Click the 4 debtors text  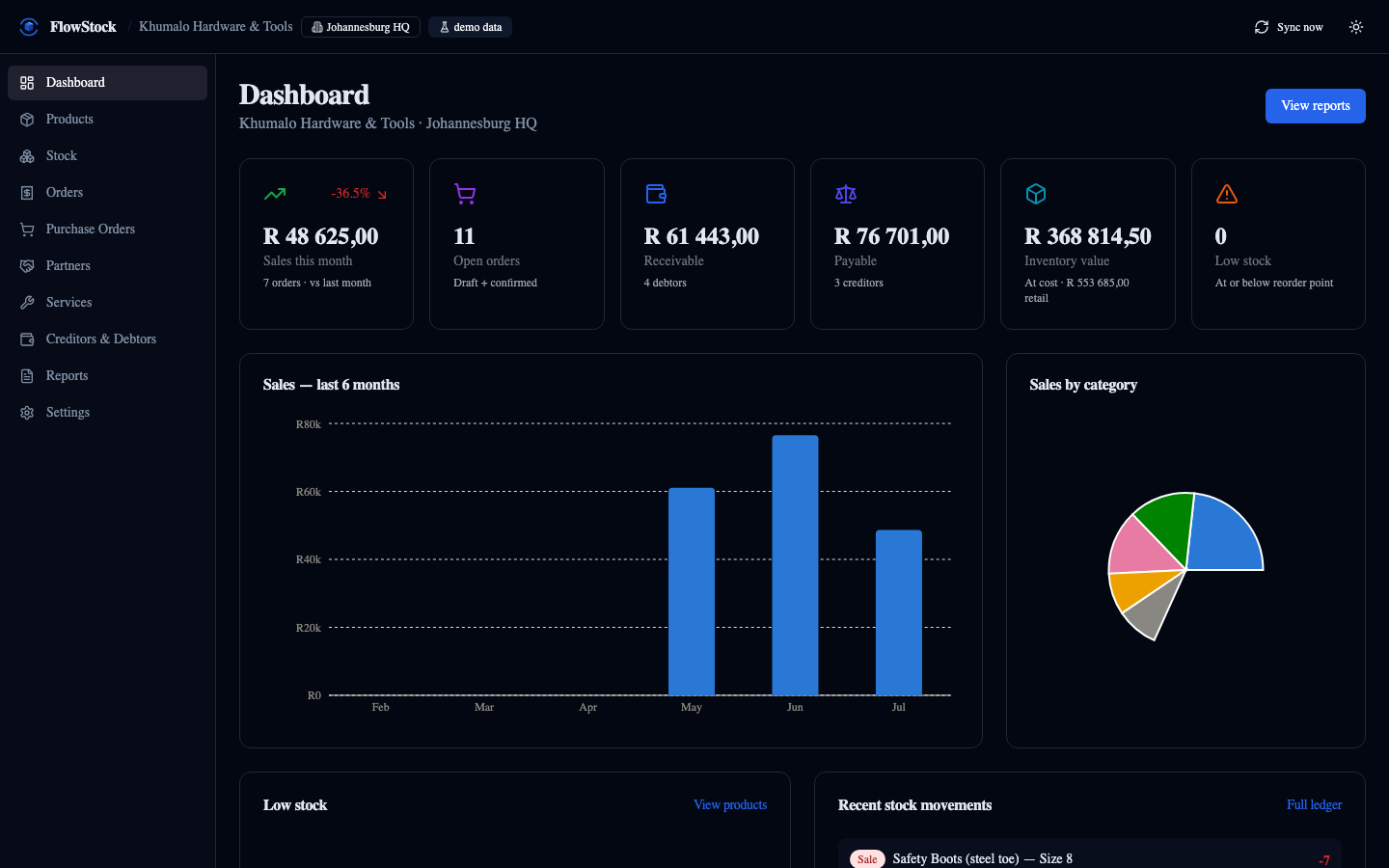pos(666,284)
